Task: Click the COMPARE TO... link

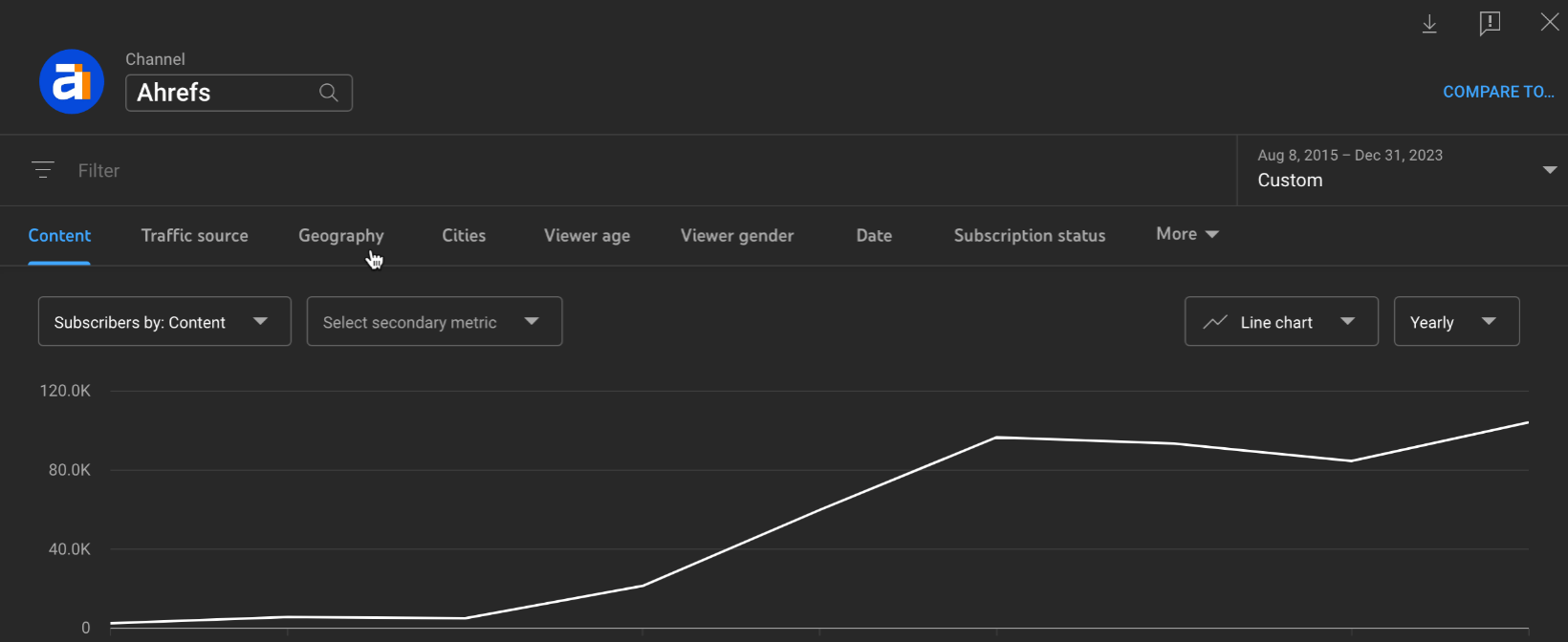Action: click(x=1497, y=92)
